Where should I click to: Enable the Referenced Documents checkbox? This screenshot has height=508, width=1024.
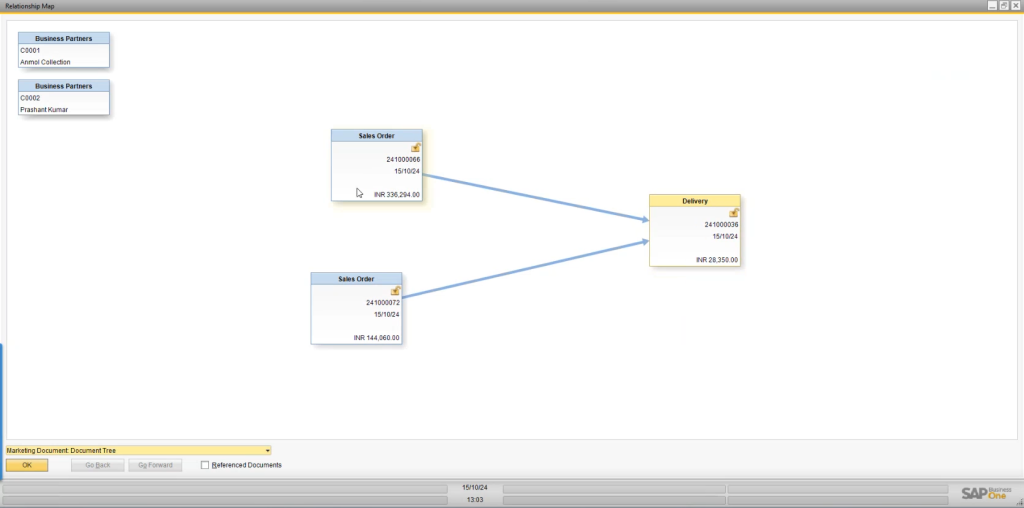[206, 465]
